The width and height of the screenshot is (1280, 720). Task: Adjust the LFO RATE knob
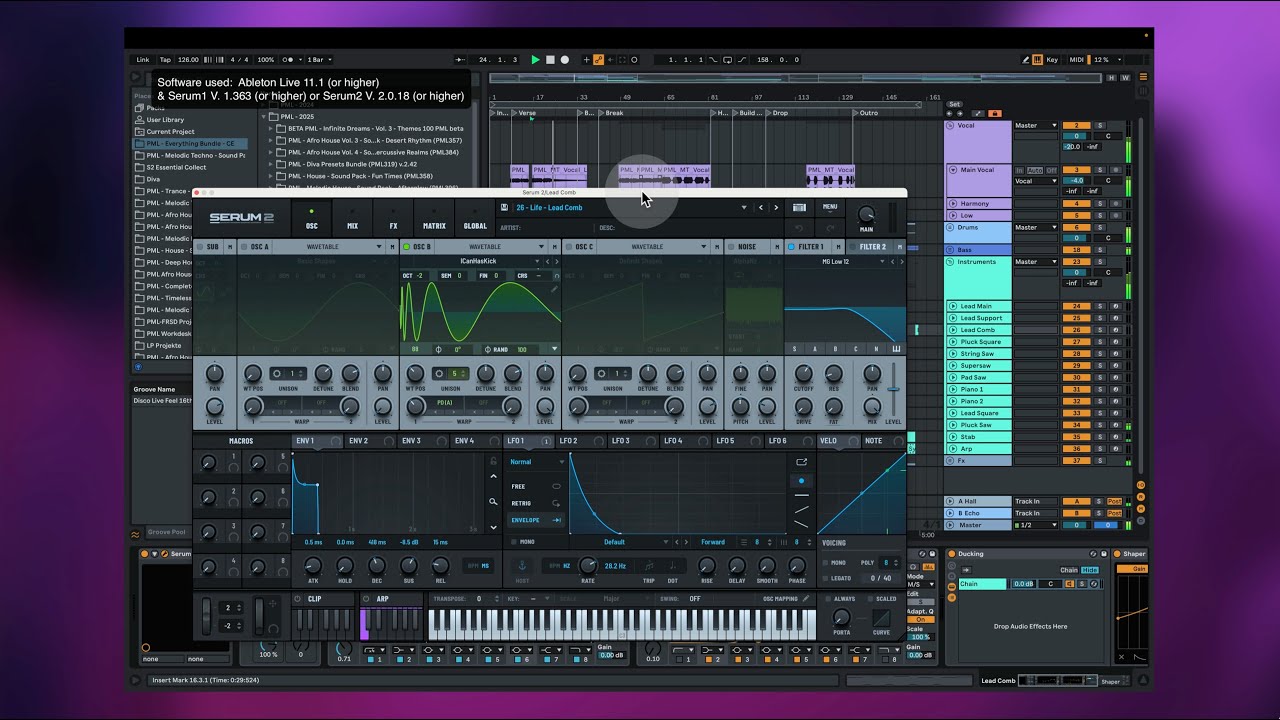point(588,566)
